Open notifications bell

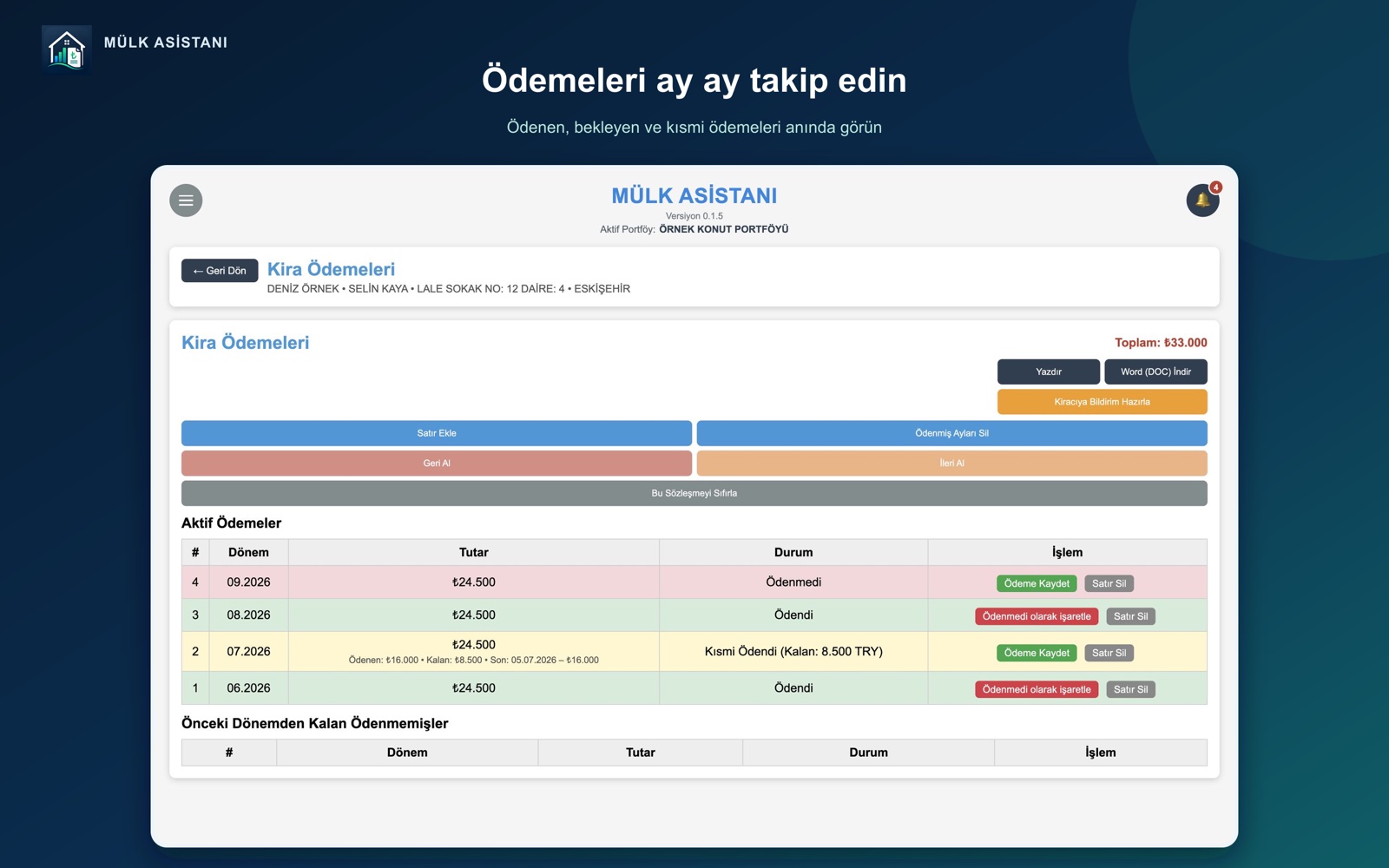(x=1202, y=201)
